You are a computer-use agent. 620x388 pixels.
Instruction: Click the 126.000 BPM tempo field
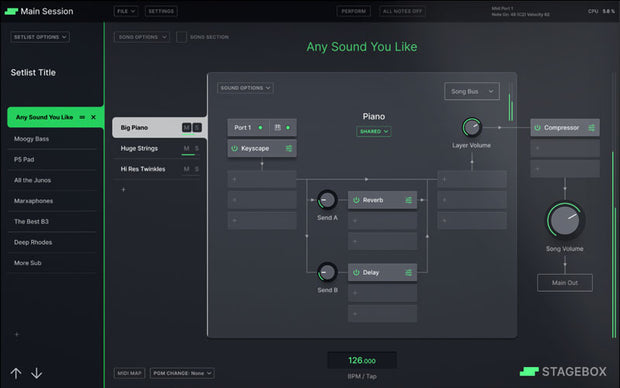point(362,360)
